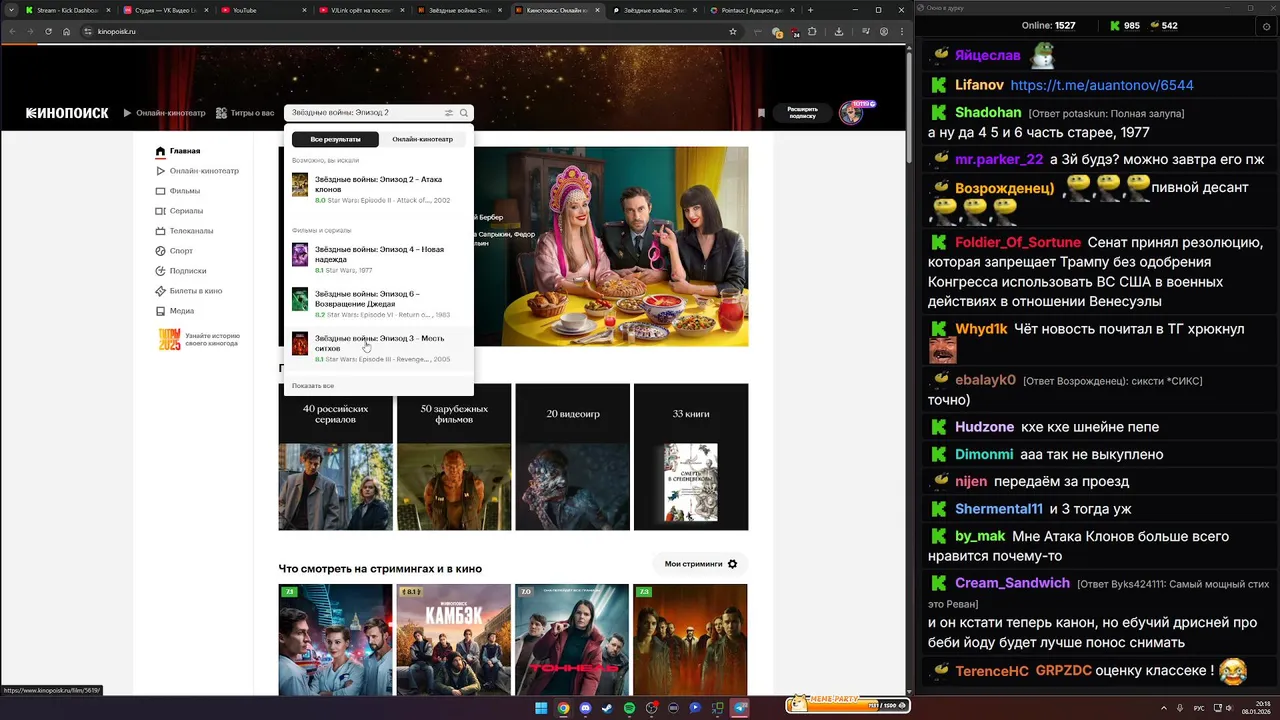Viewport: 1280px width, 720px height.
Task: Switch to Студия VK Видео tab
Action: point(163,10)
